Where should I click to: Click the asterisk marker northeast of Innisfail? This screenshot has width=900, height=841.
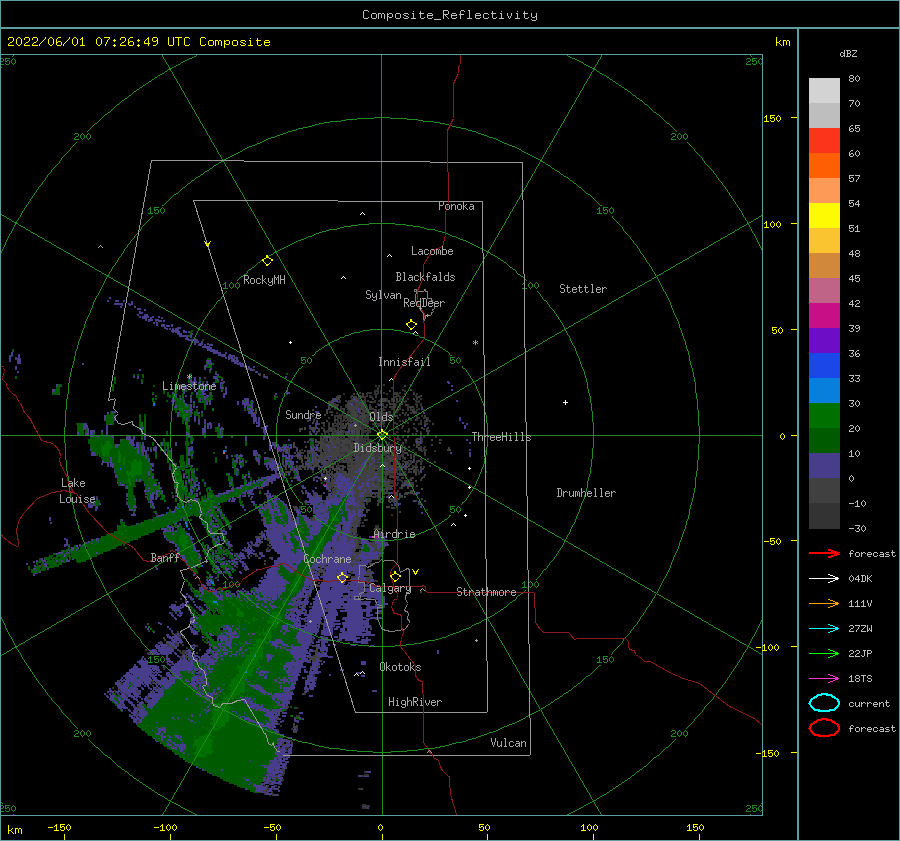475,343
